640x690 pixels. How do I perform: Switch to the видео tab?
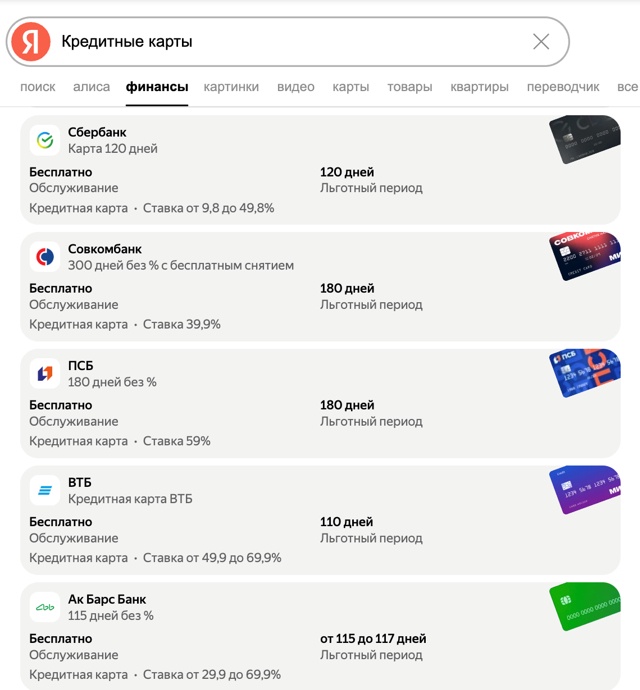click(296, 87)
